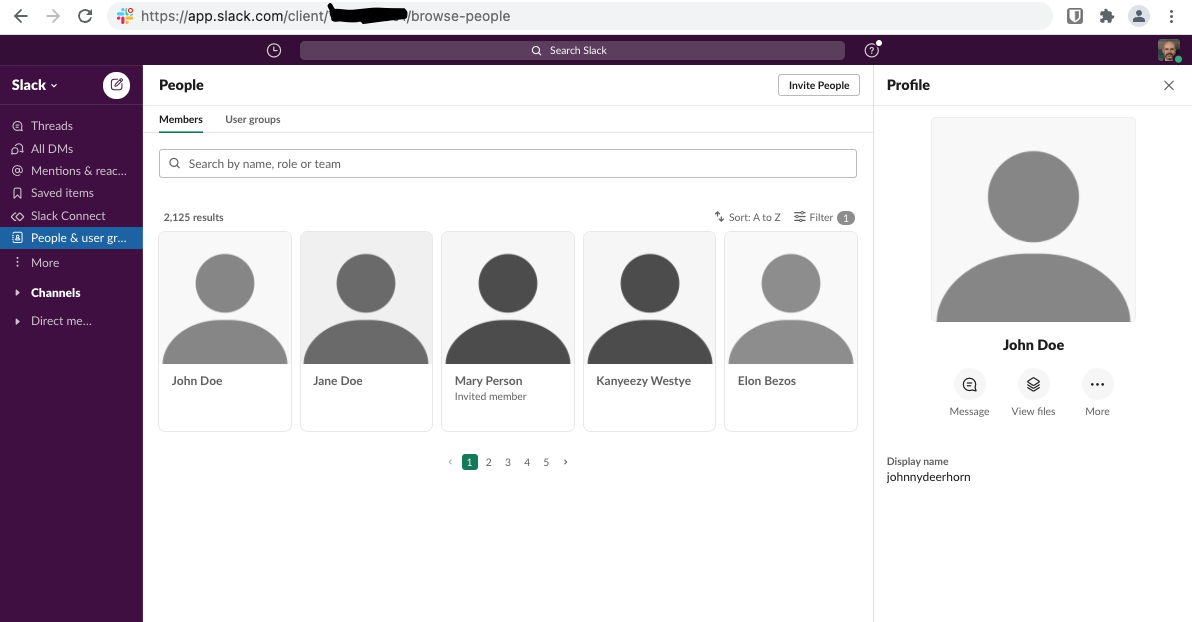The image size is (1192, 622).
Task: Open the Slack workspace dropdown
Action: pos(34,85)
